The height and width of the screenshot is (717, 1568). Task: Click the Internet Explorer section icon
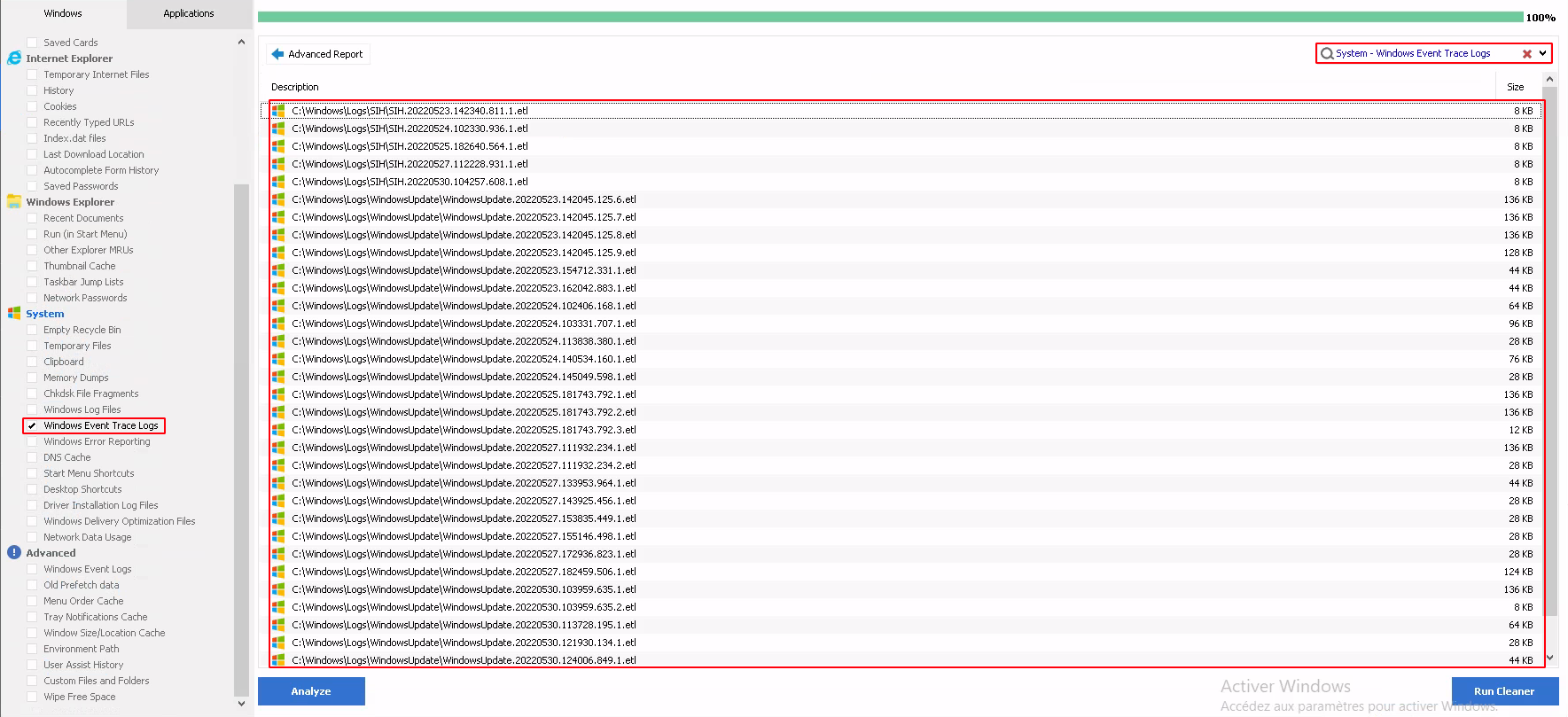14,58
